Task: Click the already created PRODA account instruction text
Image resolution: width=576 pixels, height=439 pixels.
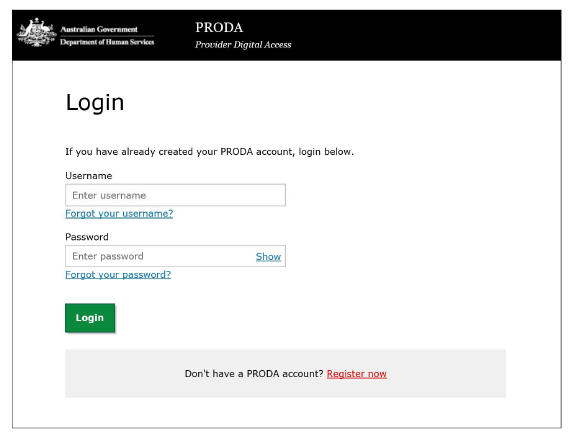Action: tap(209, 152)
